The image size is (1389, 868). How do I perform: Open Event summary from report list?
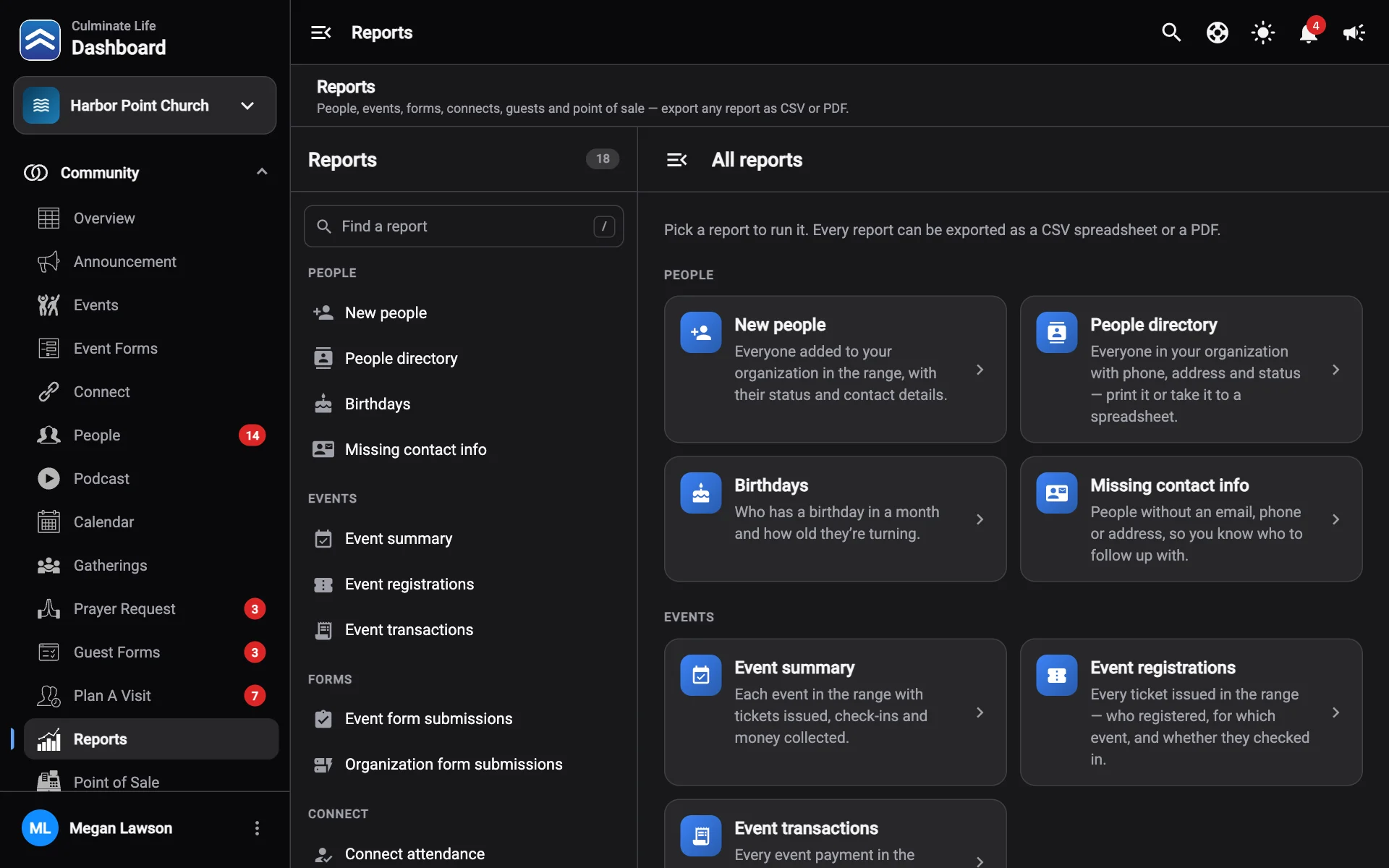[464, 539]
